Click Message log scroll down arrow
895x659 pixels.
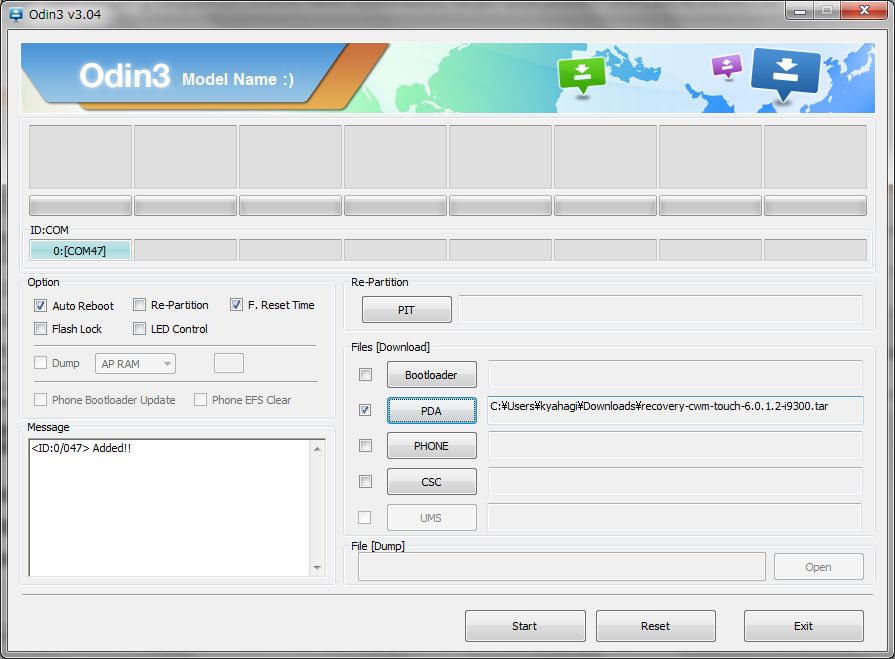(x=317, y=568)
